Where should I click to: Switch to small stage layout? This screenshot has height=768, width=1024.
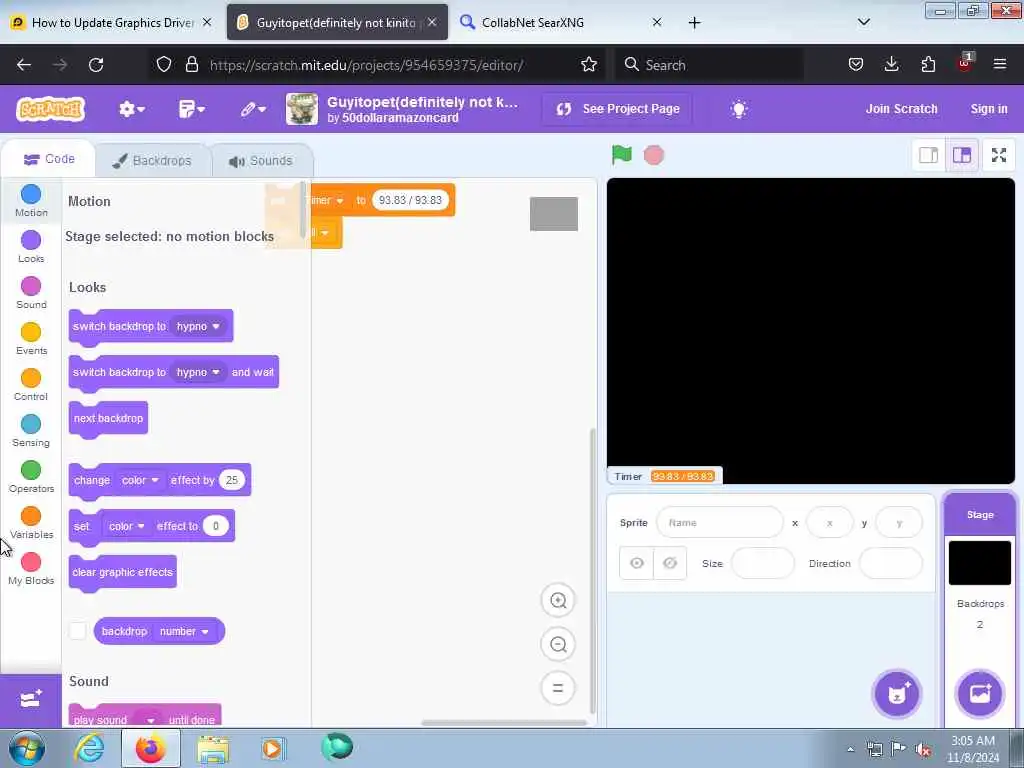928,155
